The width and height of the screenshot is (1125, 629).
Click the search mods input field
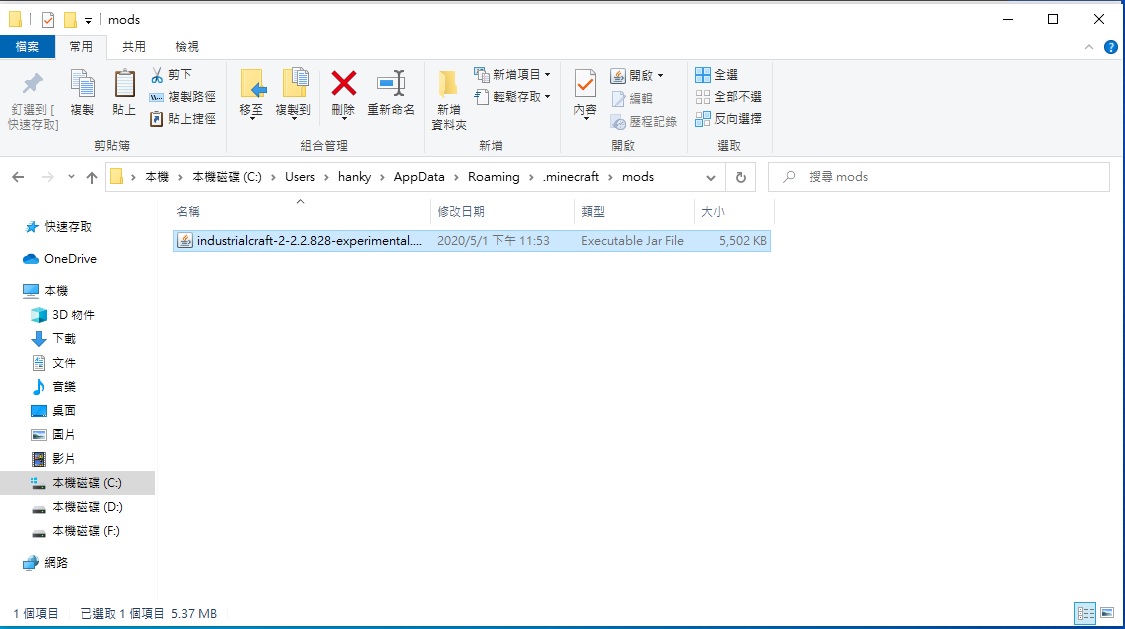(x=939, y=177)
